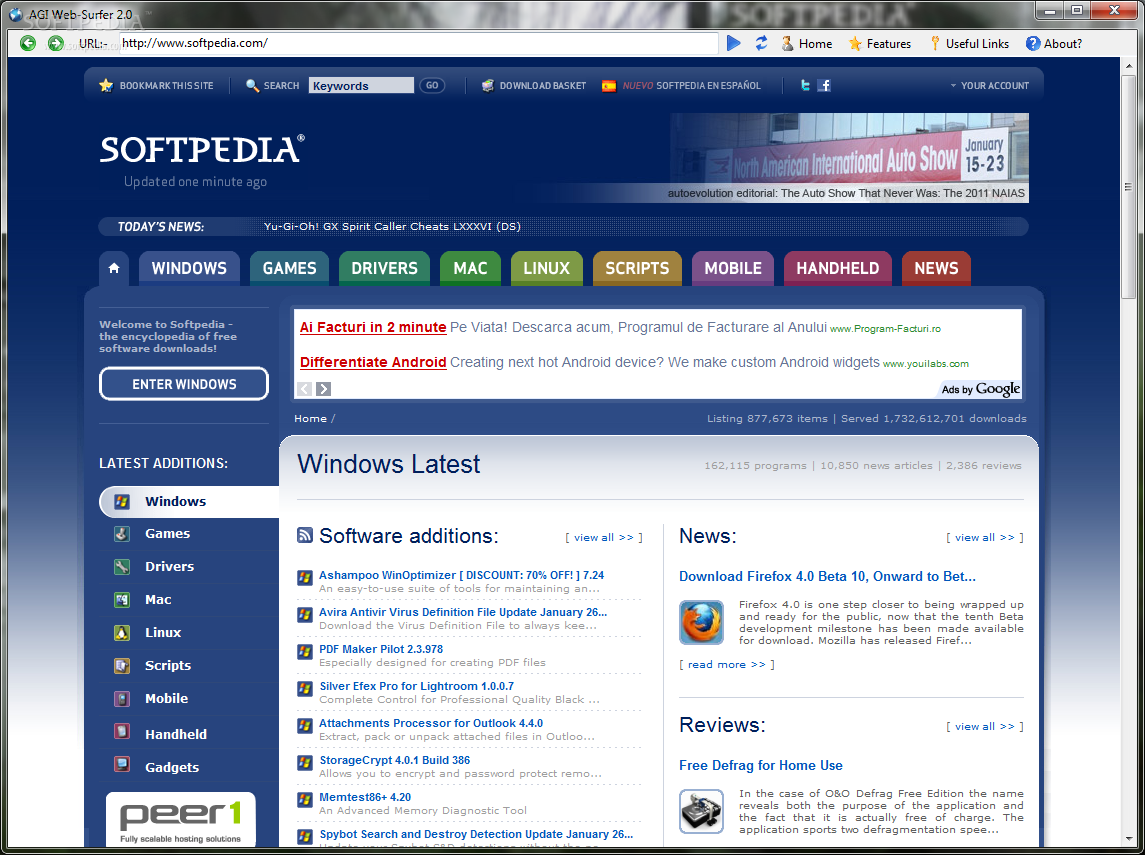This screenshot has width=1145, height=855.
Task: Switch to the NEWS tab
Action: (936, 268)
